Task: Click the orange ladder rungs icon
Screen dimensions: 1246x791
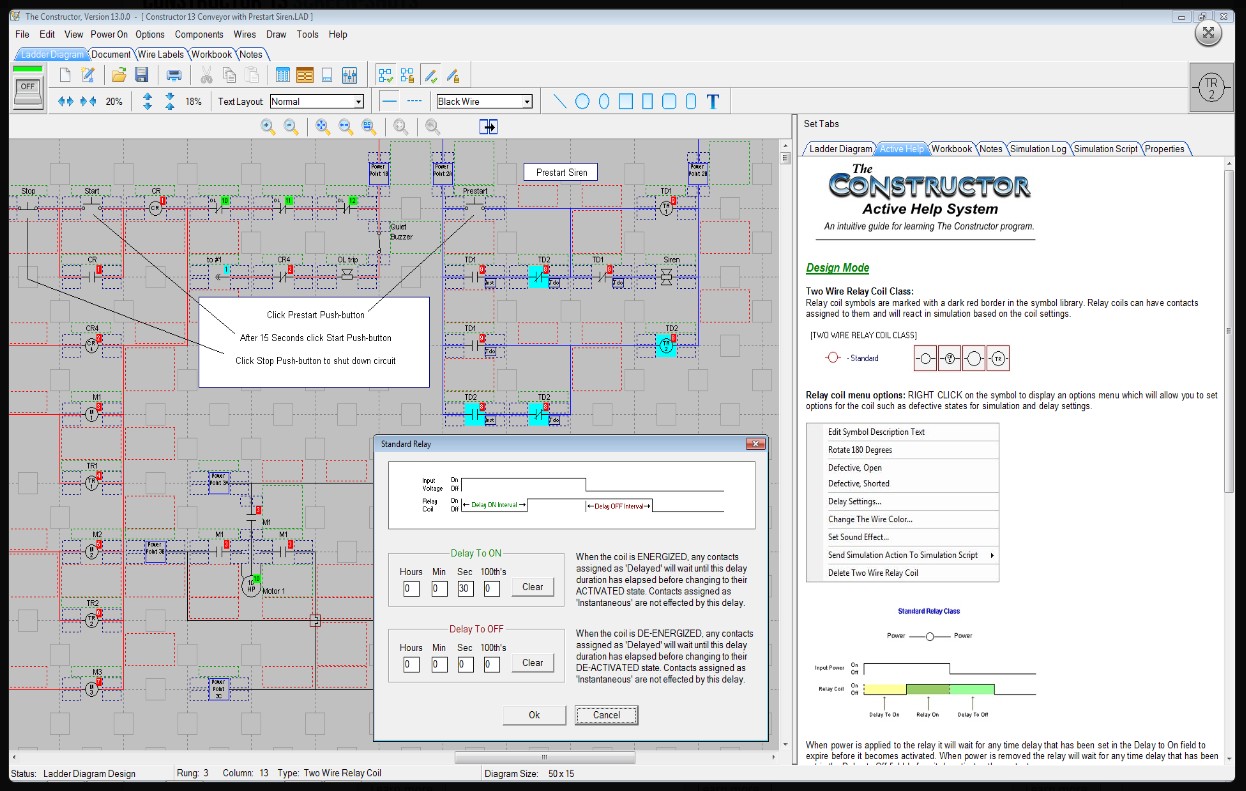Action: (305, 75)
